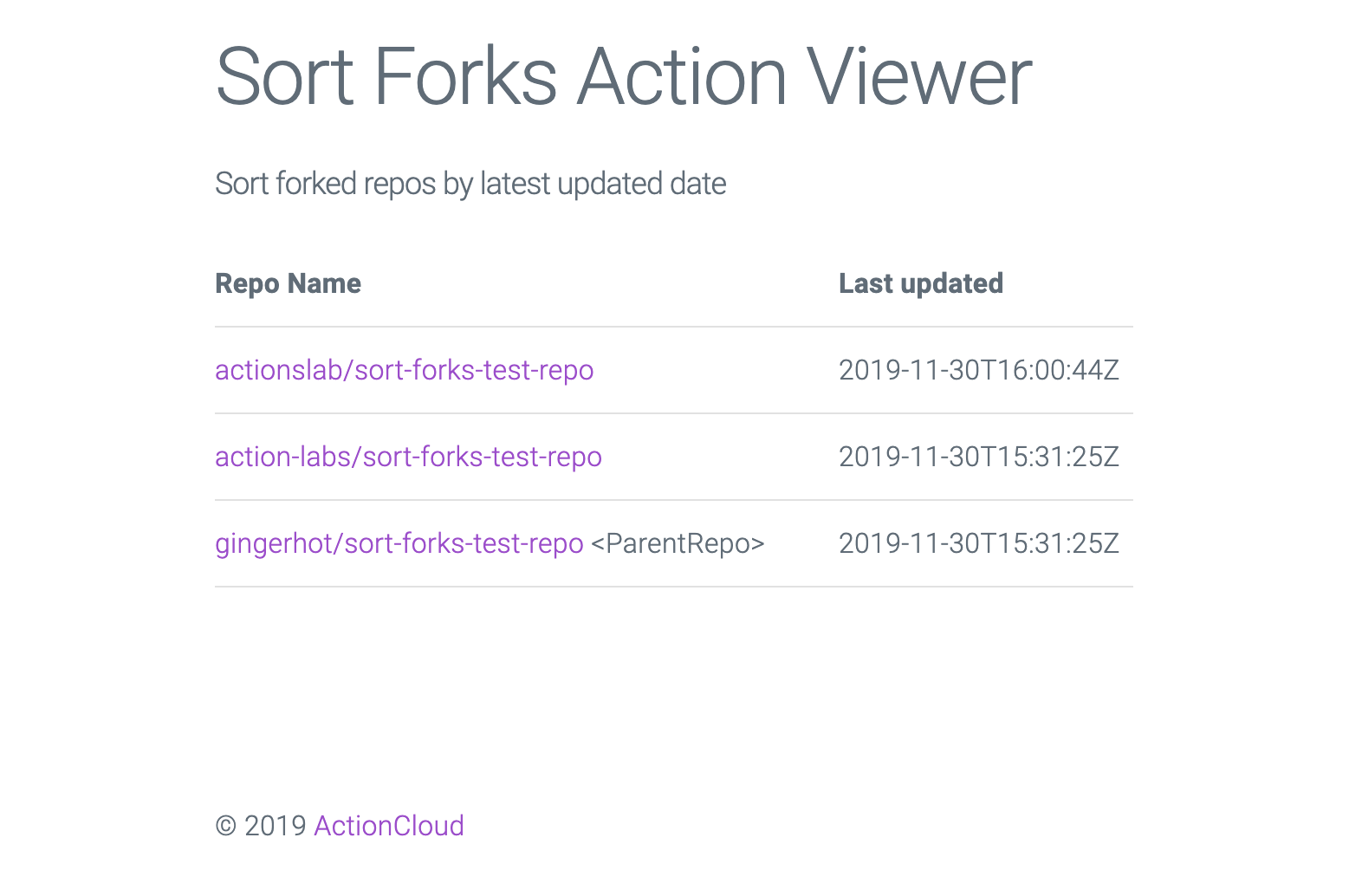
Task: Click the word Sort in the title
Action: [285, 77]
